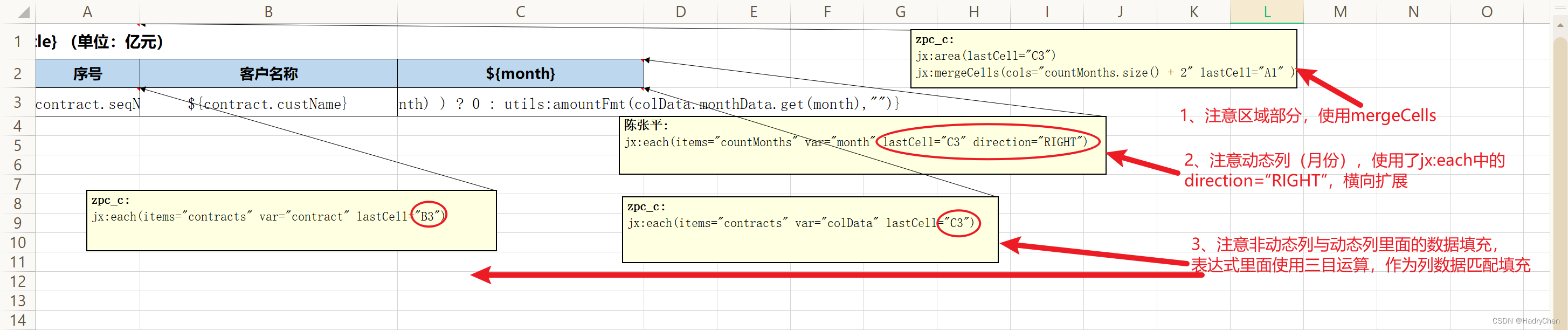Screen dimensions: 1568x330
Task: Select column E header
Action: pos(754,11)
